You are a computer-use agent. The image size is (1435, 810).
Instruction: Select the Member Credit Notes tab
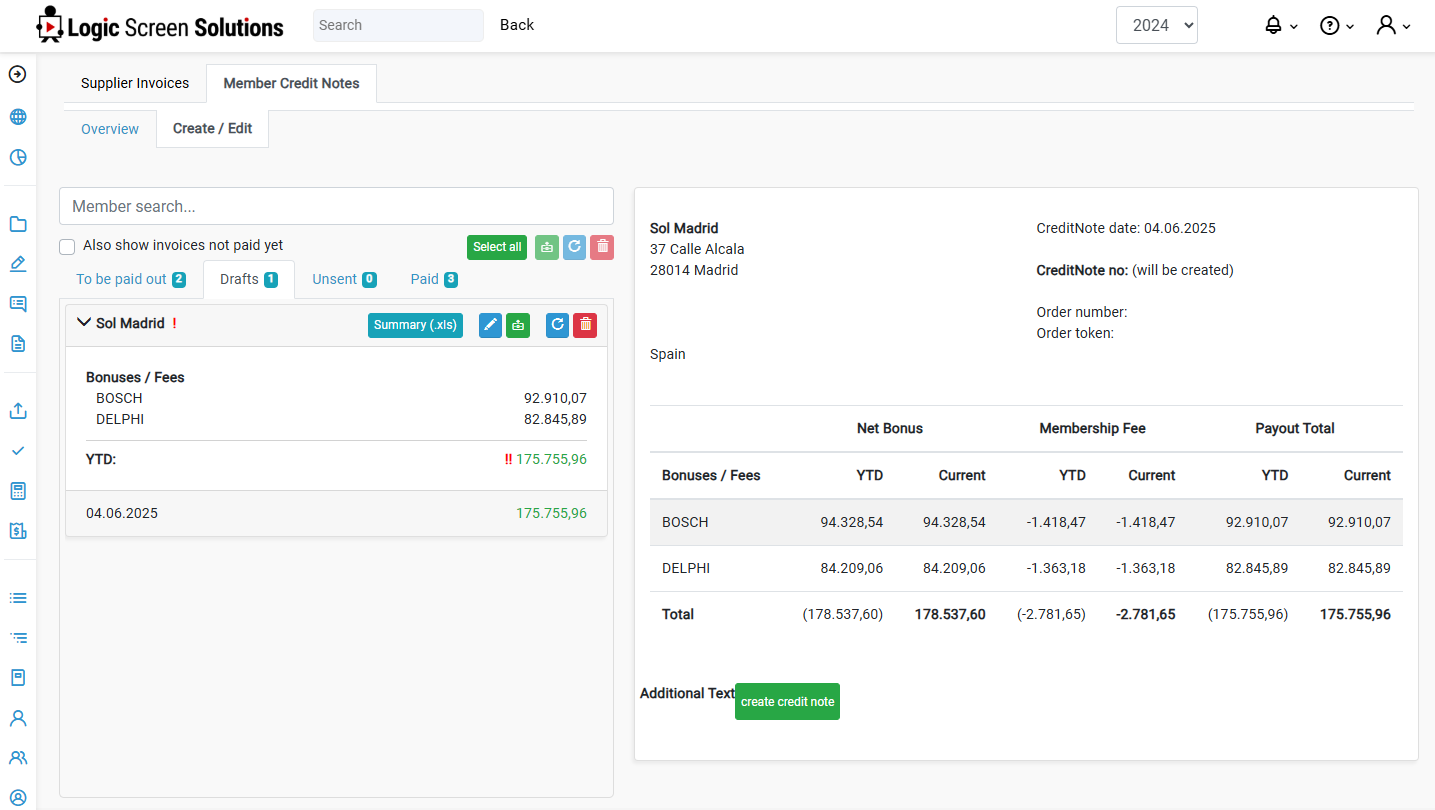[x=291, y=83]
